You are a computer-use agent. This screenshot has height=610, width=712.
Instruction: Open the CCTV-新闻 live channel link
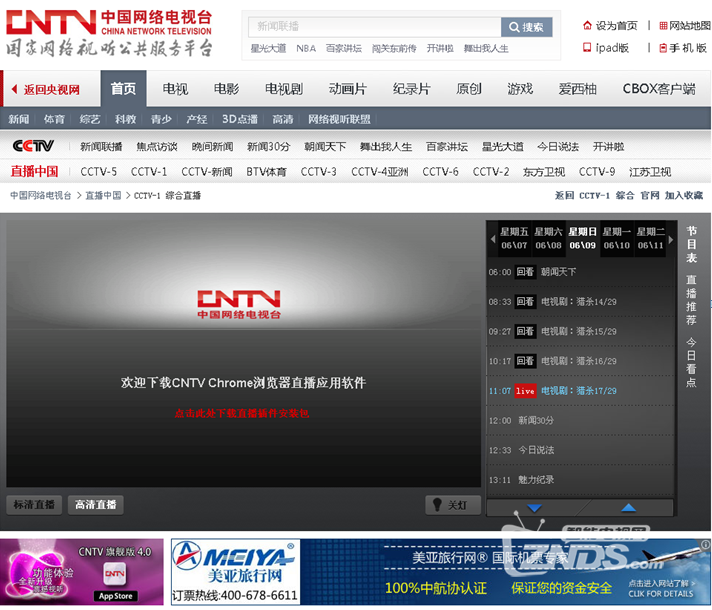[207, 172]
